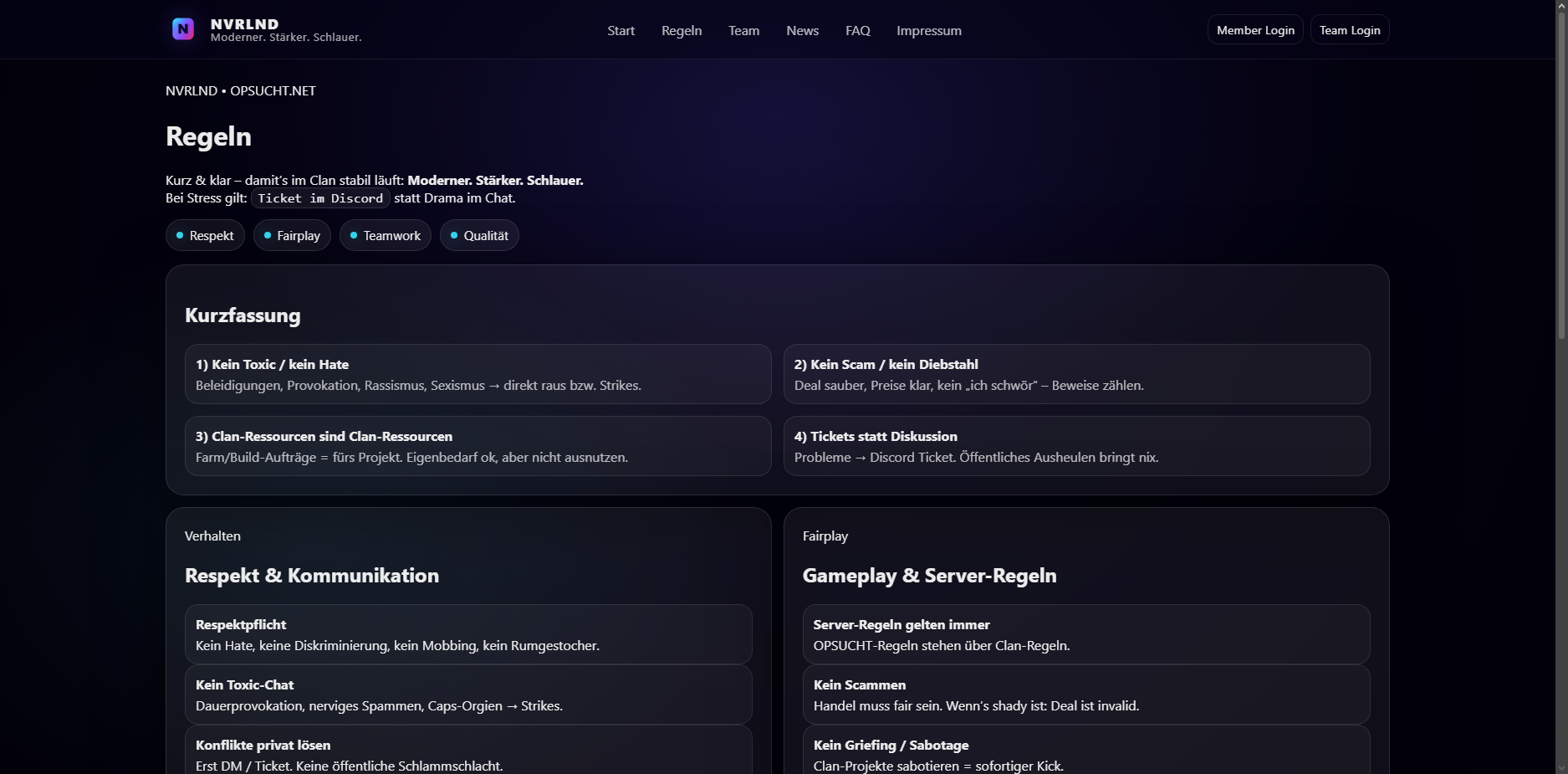Viewport: 1568px width, 774px height.
Task: Click the NVRLND logo icon
Action: [x=183, y=29]
